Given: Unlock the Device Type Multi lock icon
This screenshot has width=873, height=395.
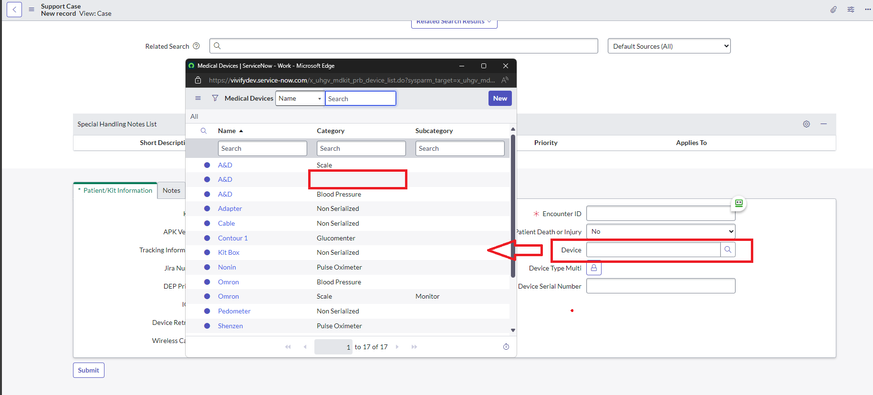Looking at the screenshot, I should tap(594, 268).
